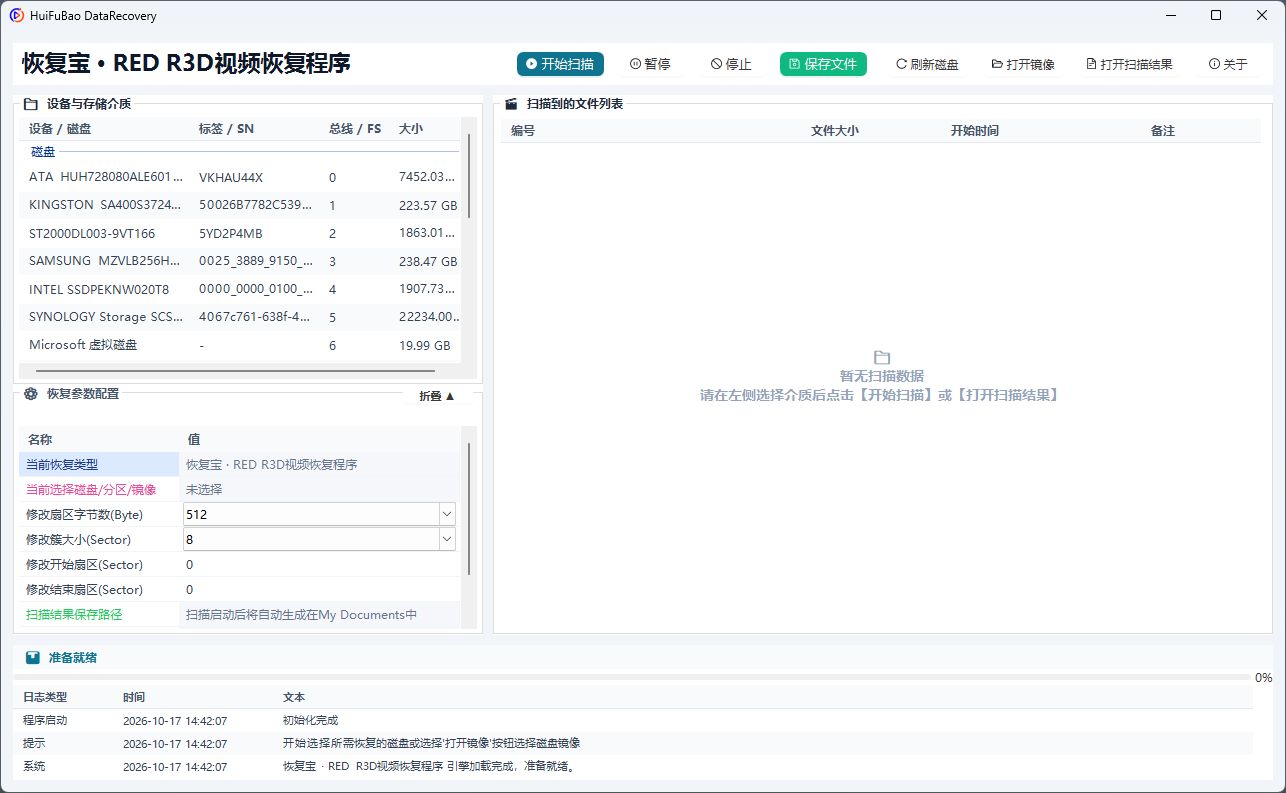Image resolution: width=1286 pixels, height=793 pixels.
Task: Select the ATA HUH728080ALE601 disk row
Action: pyautogui.click(x=240, y=177)
